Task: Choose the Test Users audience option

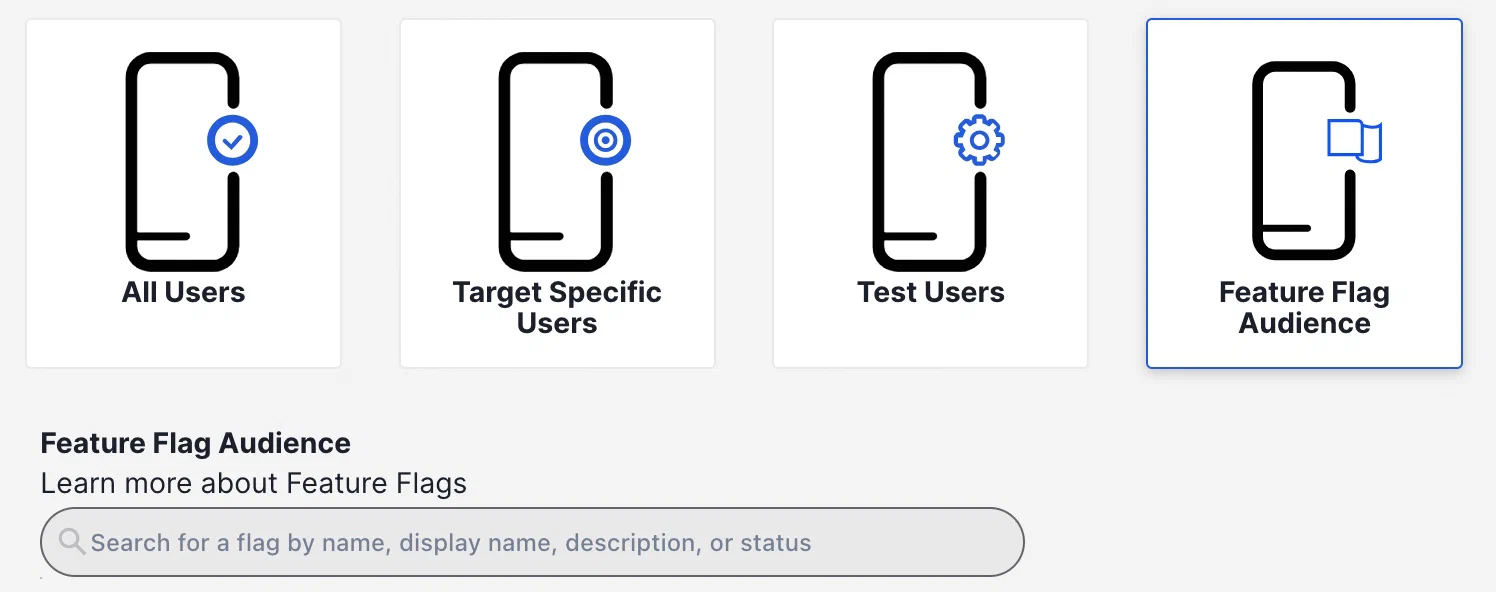Action: click(930, 193)
